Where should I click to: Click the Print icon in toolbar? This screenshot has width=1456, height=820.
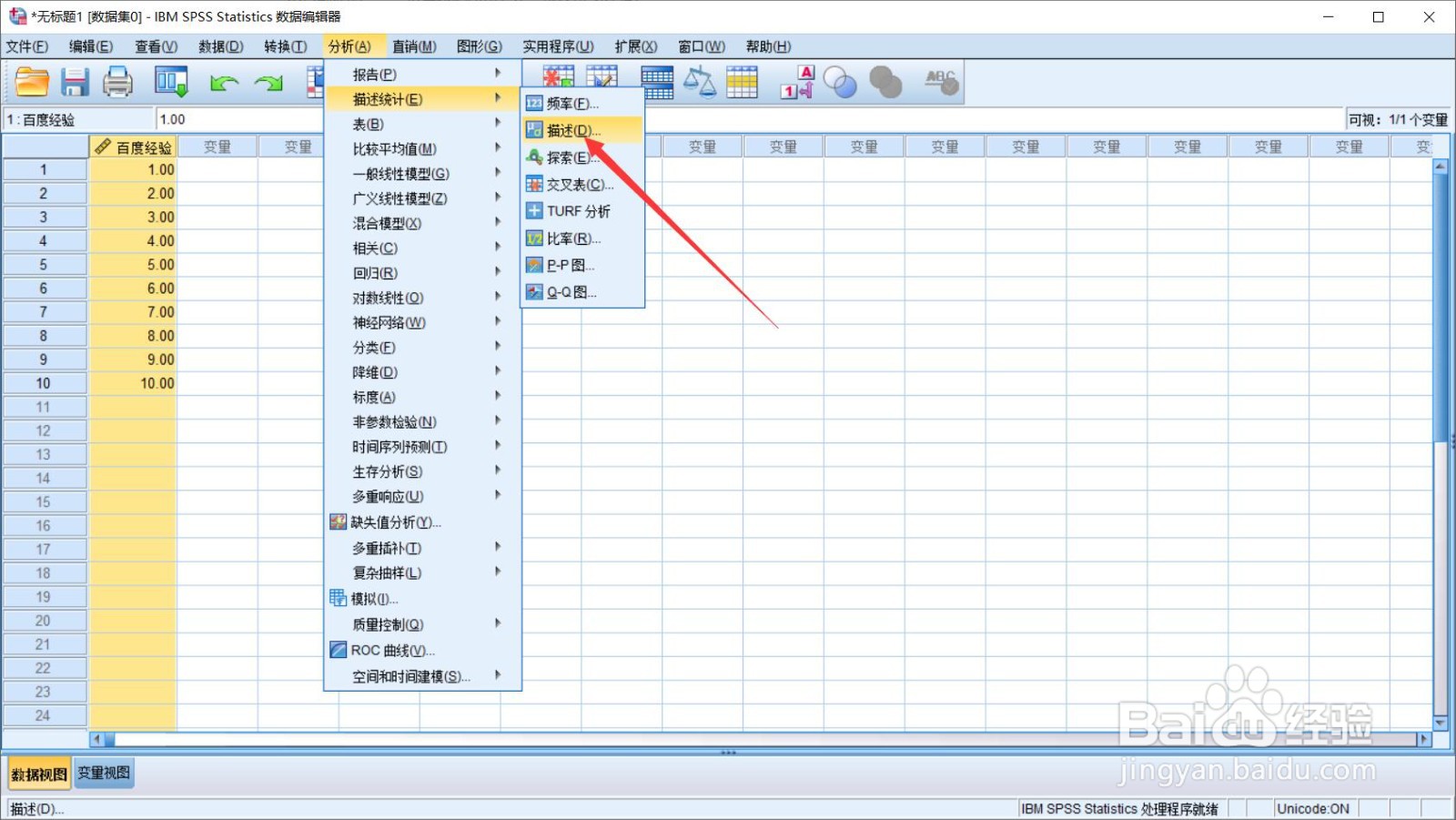pyautogui.click(x=117, y=83)
